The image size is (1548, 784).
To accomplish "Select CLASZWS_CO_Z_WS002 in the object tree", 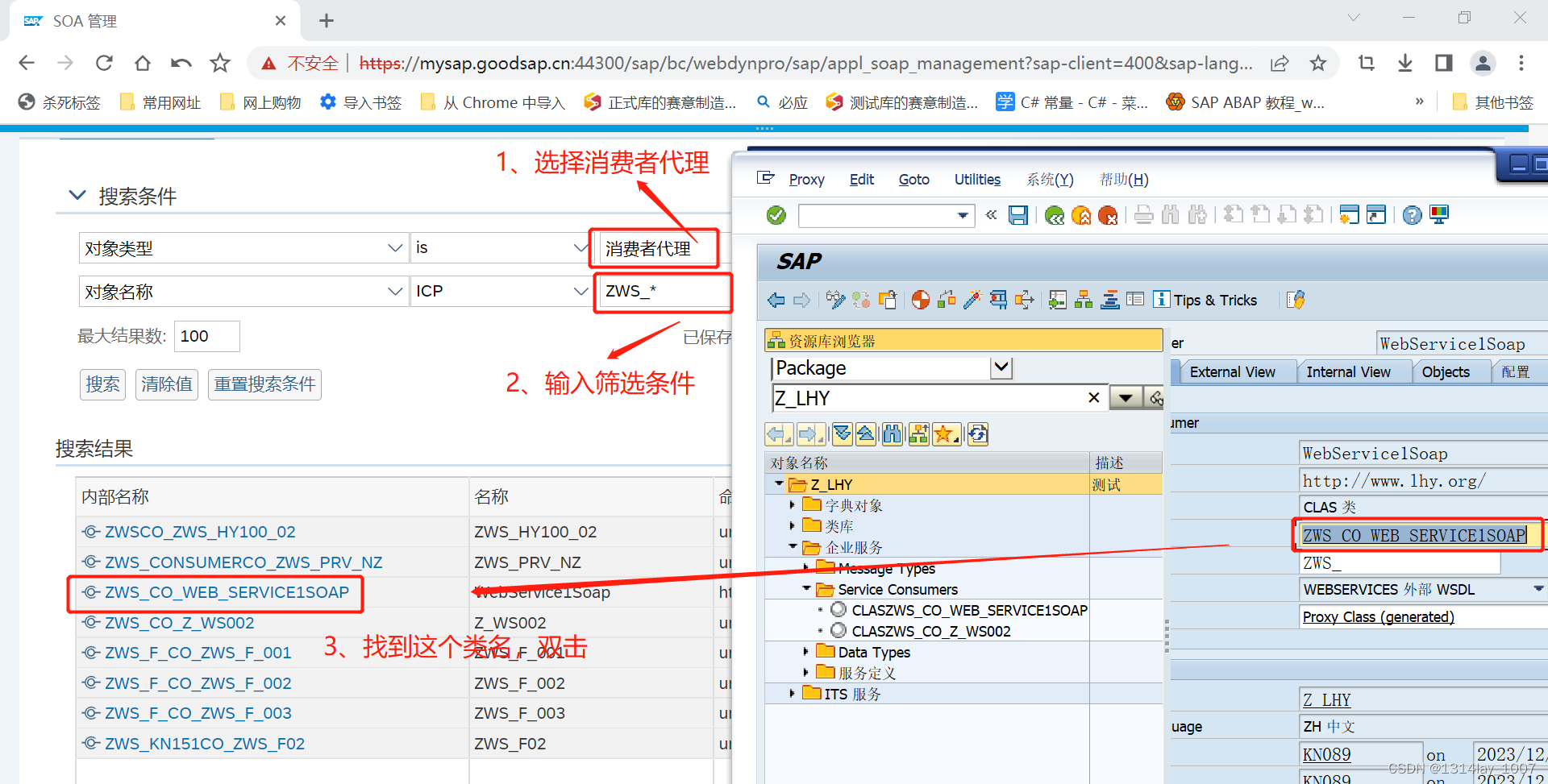I will click(x=931, y=631).
